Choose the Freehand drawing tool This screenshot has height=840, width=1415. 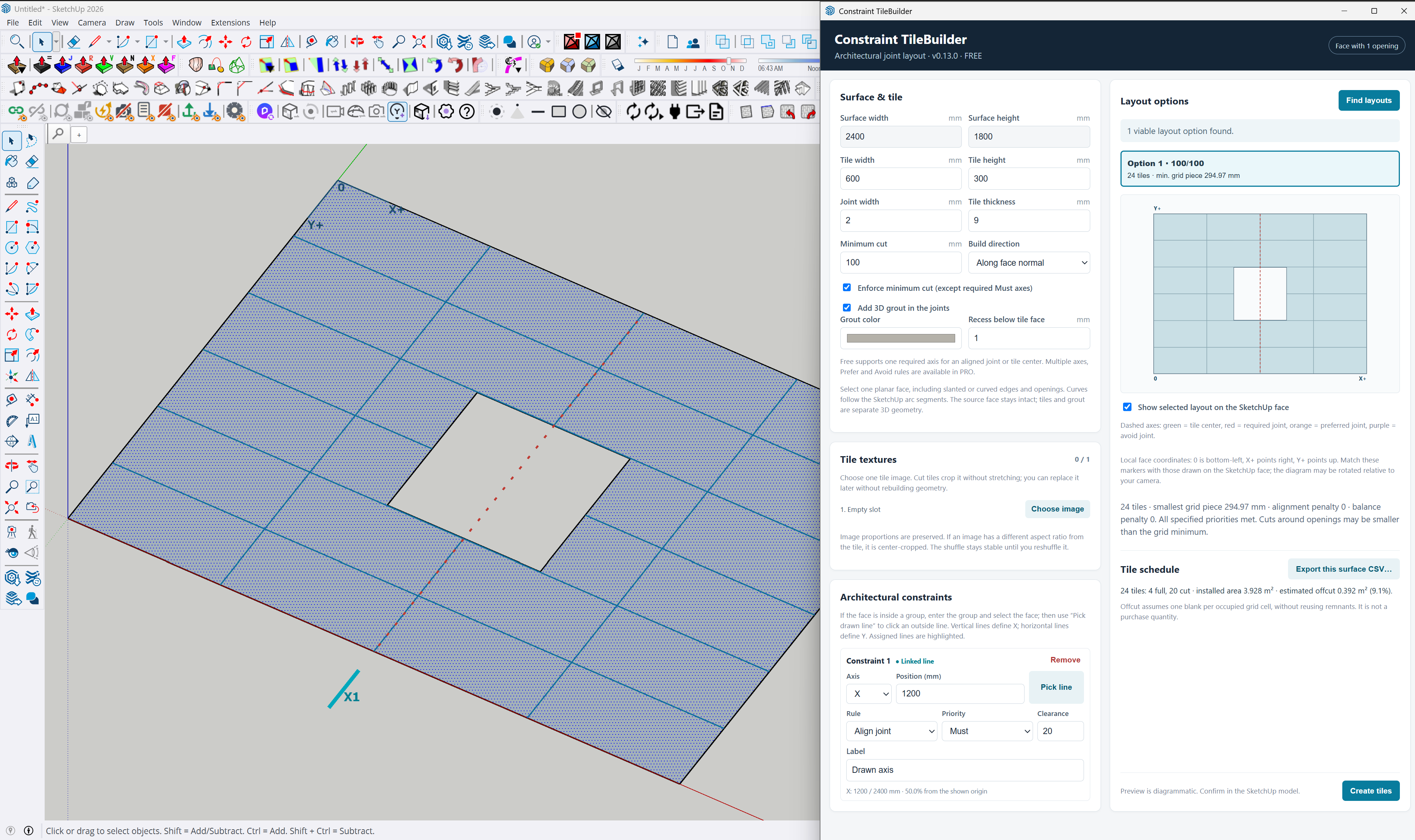[32, 207]
